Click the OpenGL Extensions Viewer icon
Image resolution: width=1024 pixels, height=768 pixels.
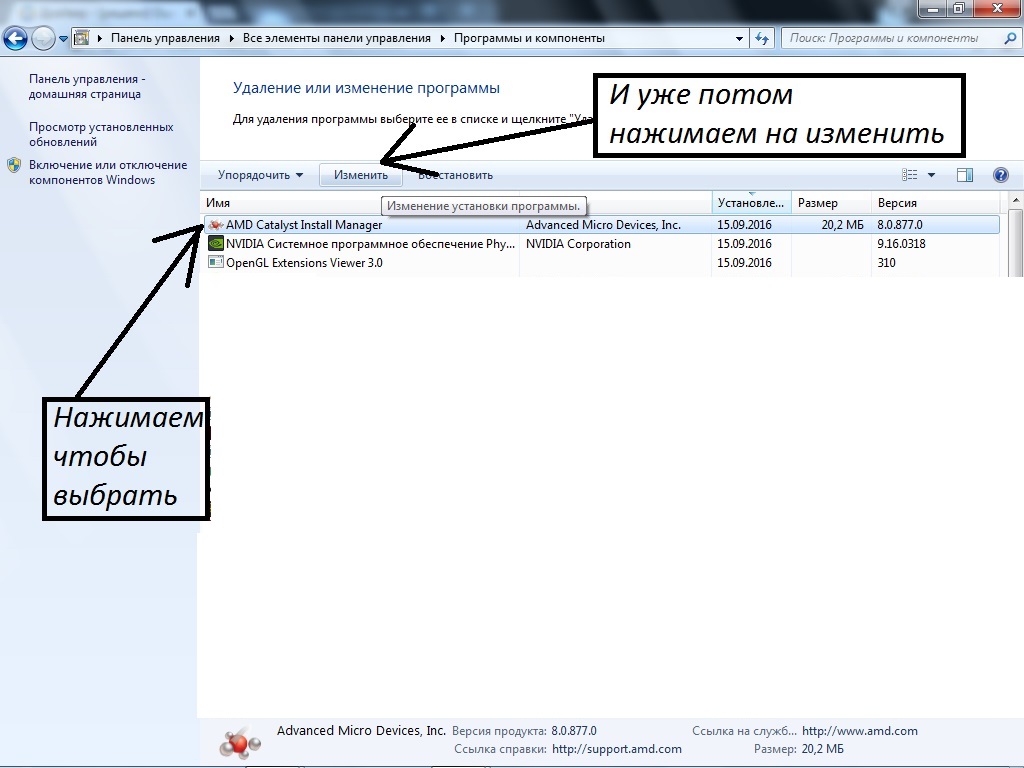point(215,263)
